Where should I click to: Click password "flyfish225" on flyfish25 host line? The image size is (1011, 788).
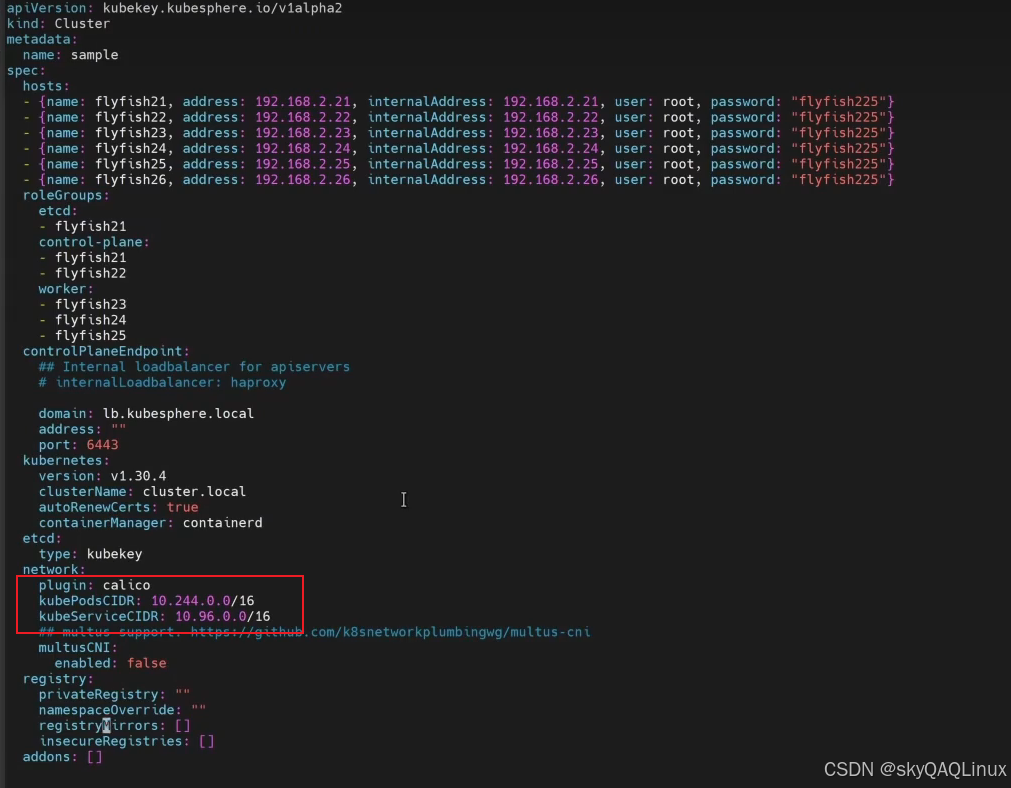click(x=839, y=164)
